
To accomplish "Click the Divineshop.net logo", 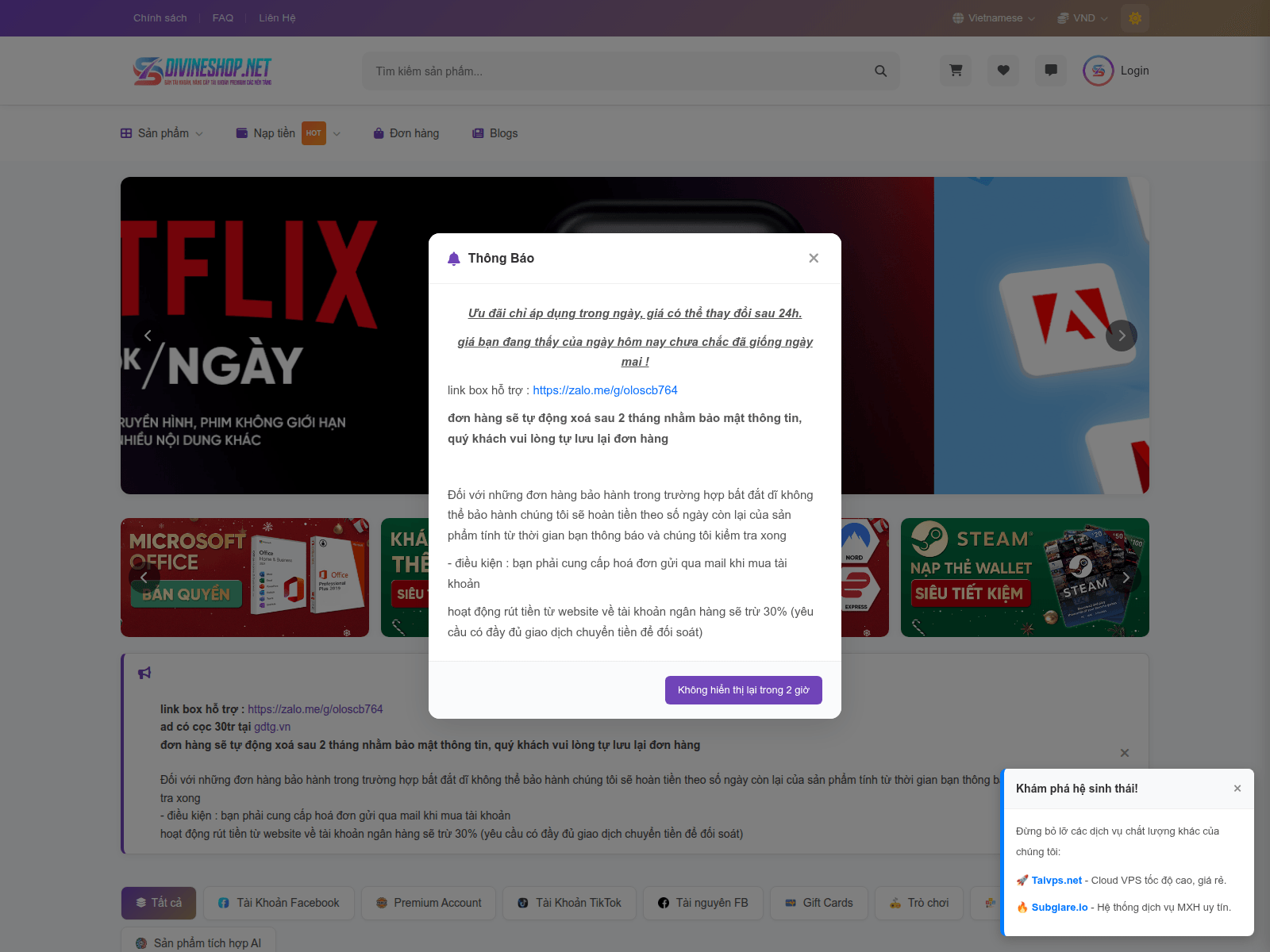I will 202,71.
